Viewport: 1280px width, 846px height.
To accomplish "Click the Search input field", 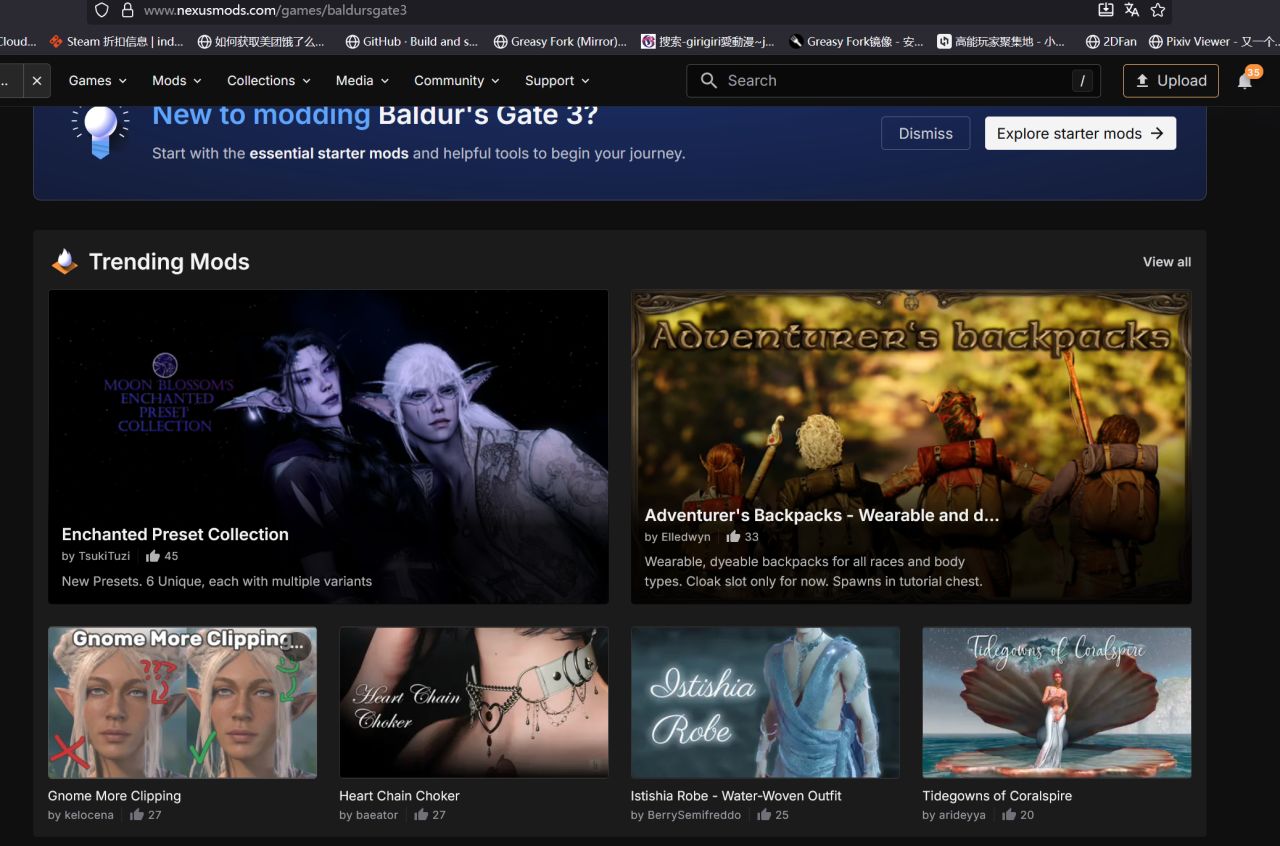I will (893, 81).
